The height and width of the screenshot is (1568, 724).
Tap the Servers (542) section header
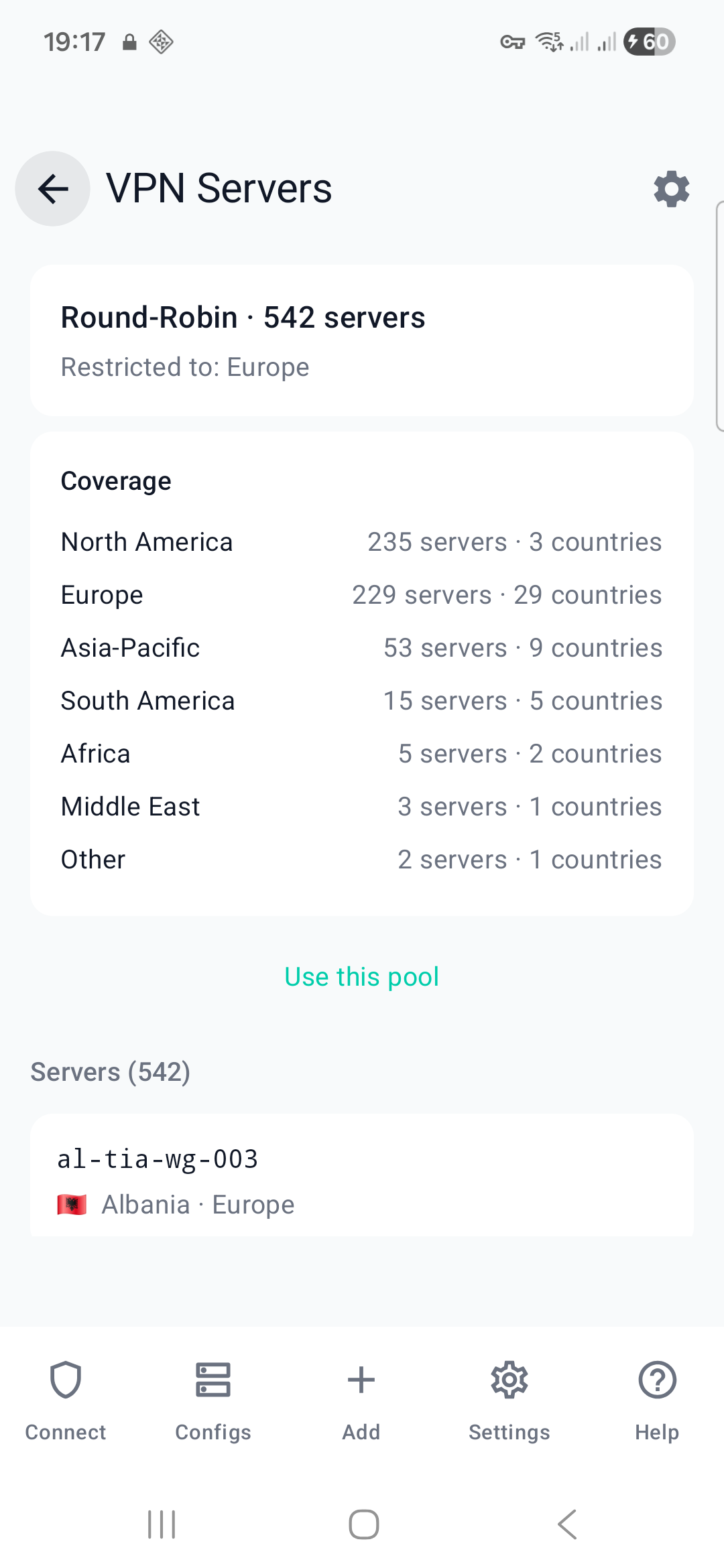pos(111,1072)
